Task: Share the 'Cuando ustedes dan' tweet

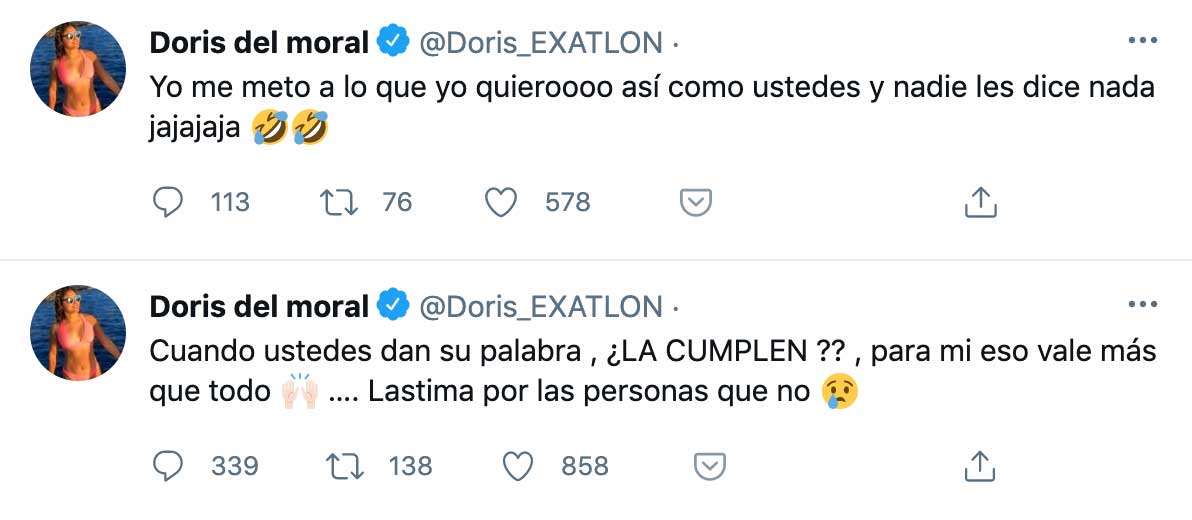Action: point(981,466)
